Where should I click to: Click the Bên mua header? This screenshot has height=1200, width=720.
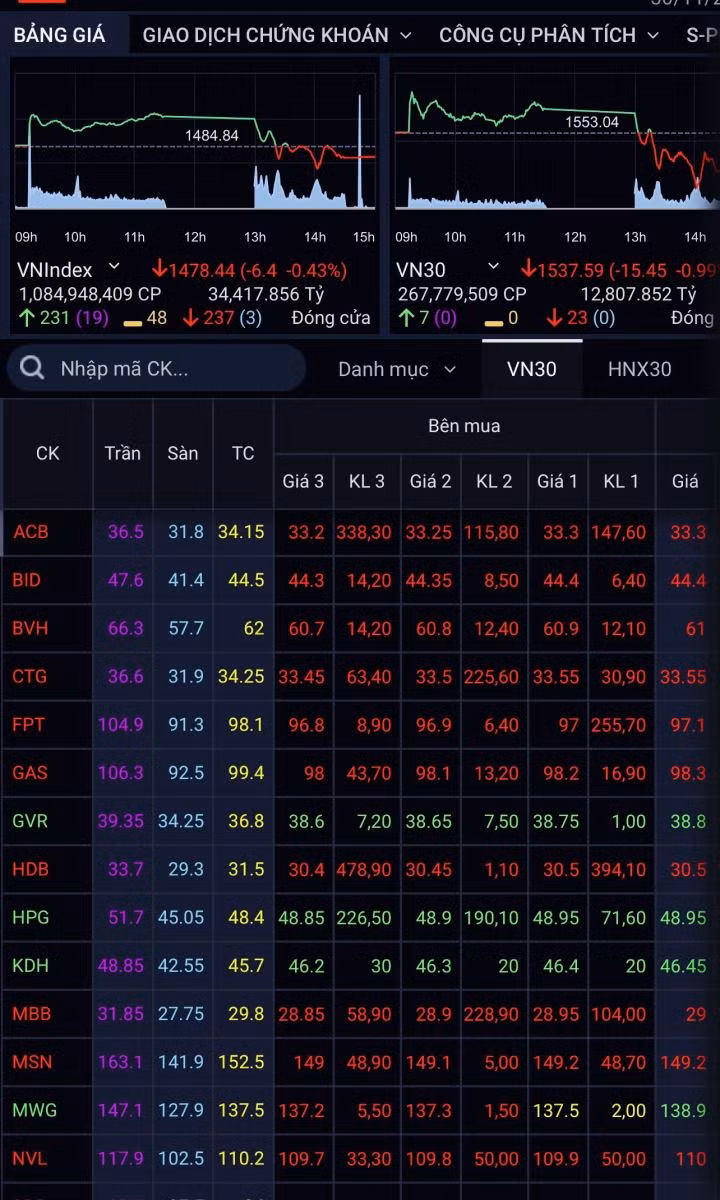(x=464, y=426)
